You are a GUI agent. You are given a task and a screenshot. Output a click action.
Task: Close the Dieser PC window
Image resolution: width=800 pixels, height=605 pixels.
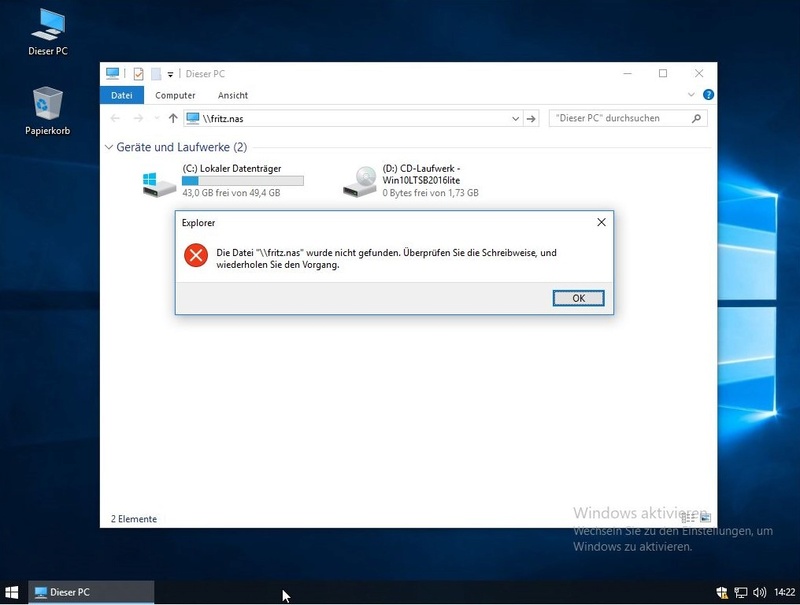point(699,73)
